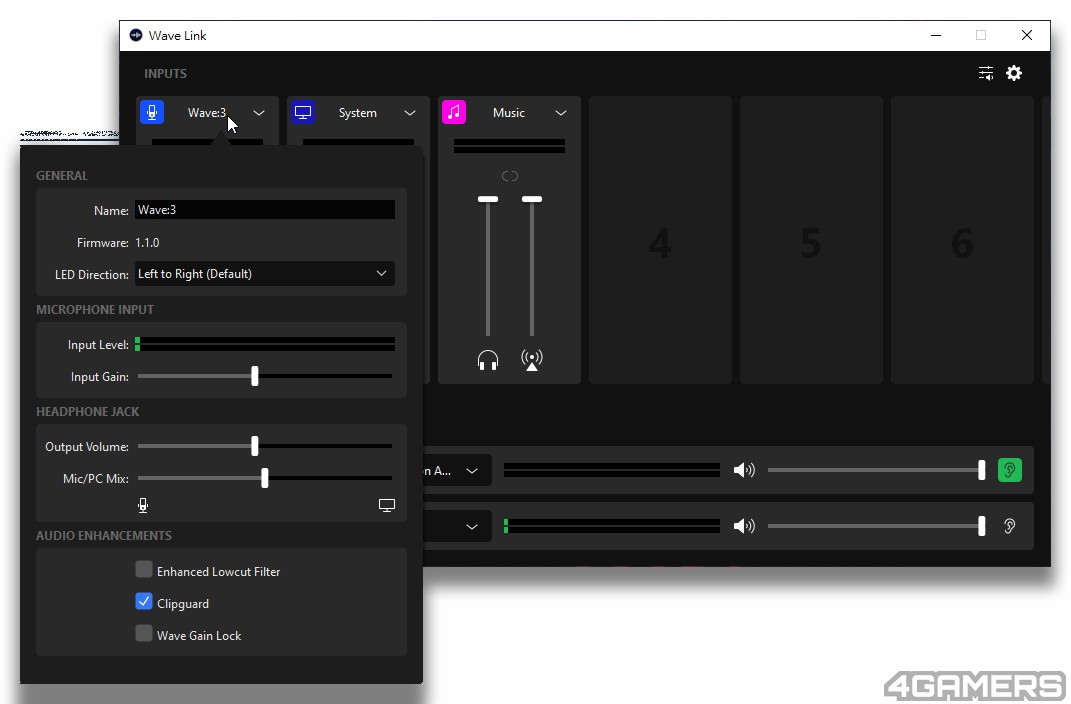The width and height of the screenshot is (1071, 704).
Task: Click the upper output volume slider handle
Action: pyautogui.click(x=982, y=470)
